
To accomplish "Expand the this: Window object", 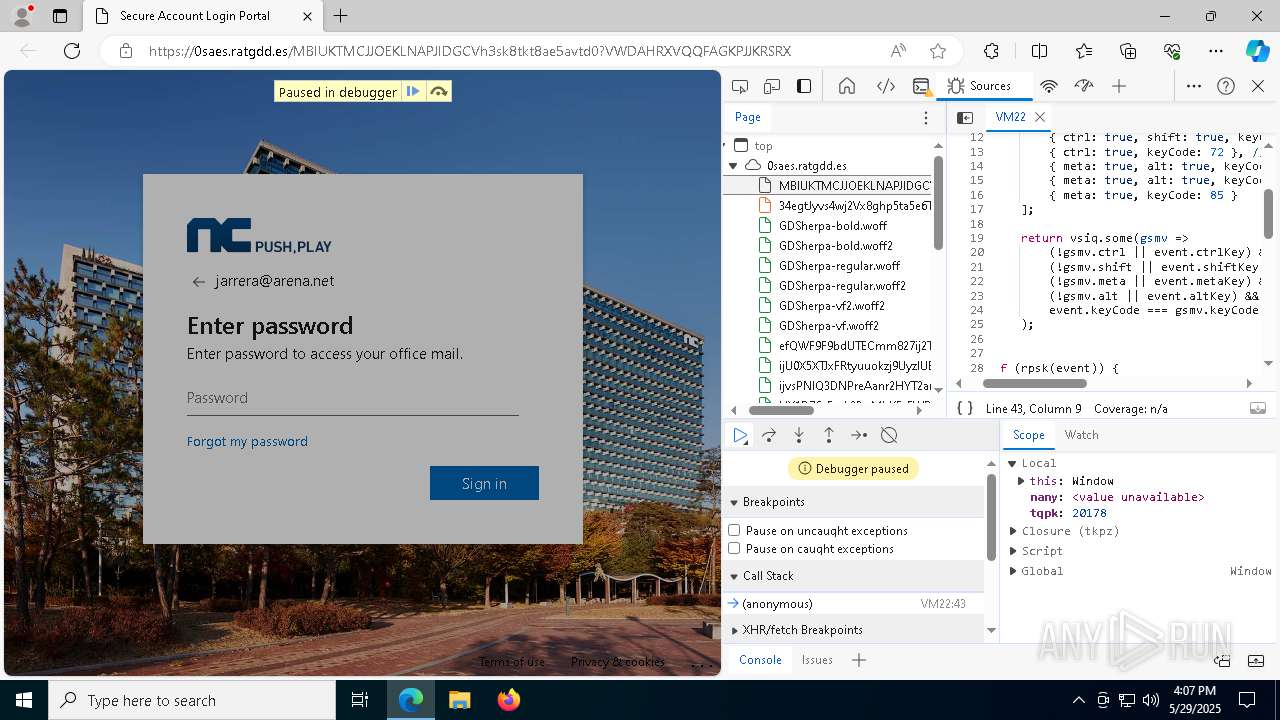I will pos(1021,481).
